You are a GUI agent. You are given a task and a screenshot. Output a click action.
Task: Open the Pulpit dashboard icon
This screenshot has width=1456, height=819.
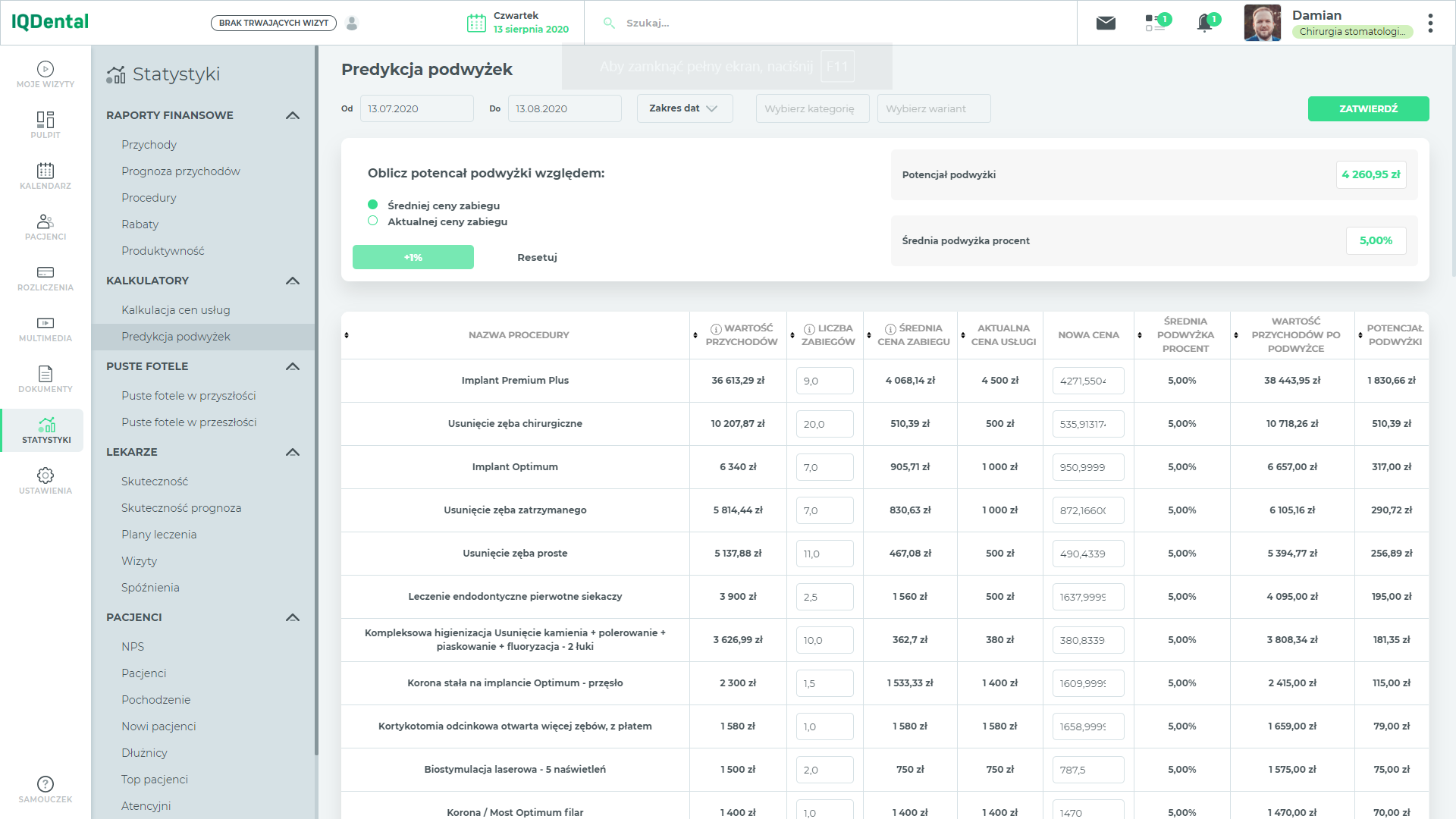pyautogui.click(x=45, y=120)
